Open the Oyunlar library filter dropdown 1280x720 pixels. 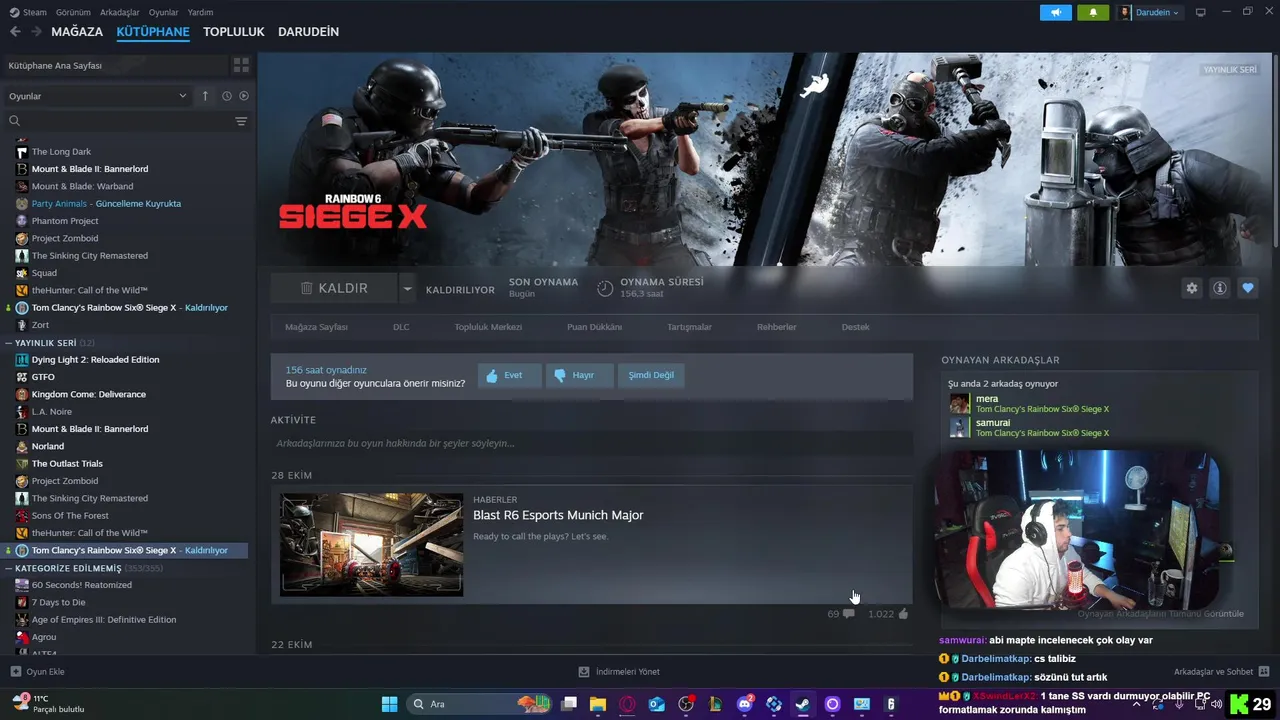[x=97, y=96]
